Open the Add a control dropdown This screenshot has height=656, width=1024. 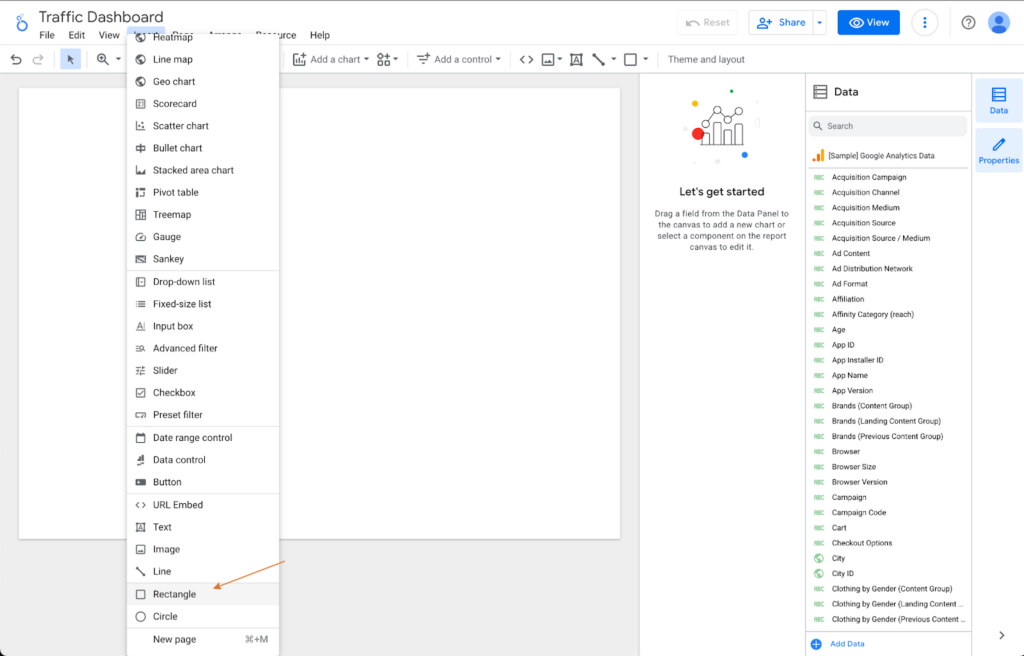pos(459,59)
